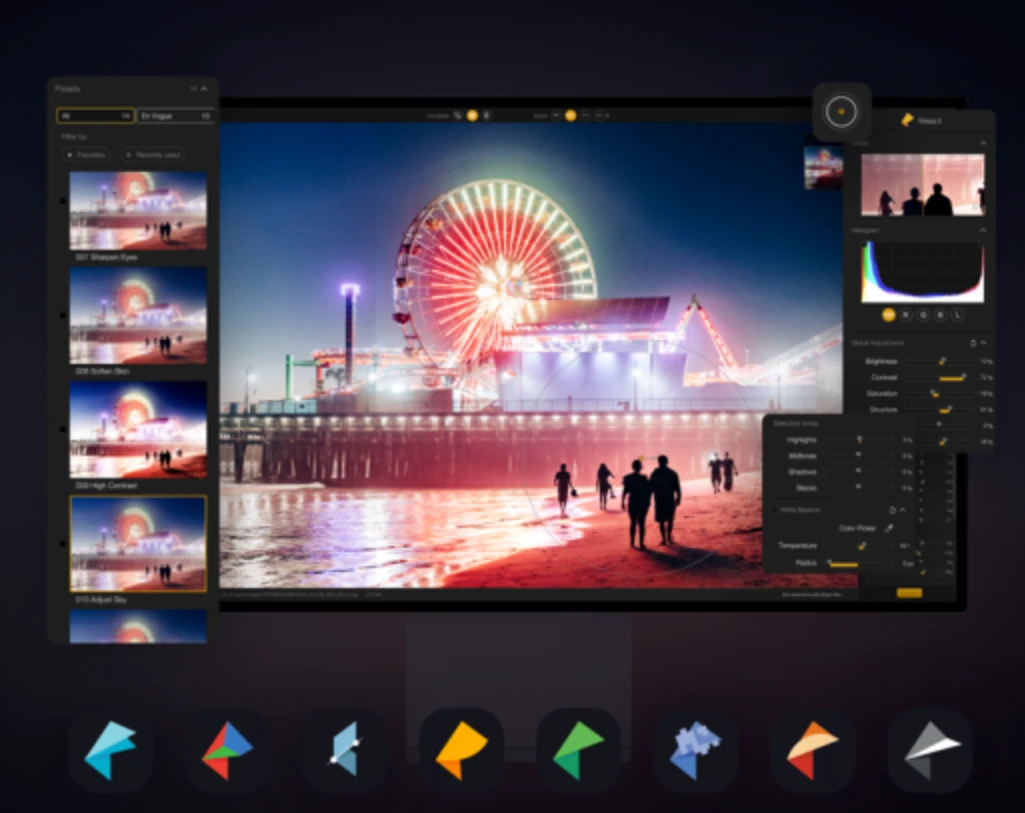Launch the blue pixelated Sharpener icon

[695, 750]
